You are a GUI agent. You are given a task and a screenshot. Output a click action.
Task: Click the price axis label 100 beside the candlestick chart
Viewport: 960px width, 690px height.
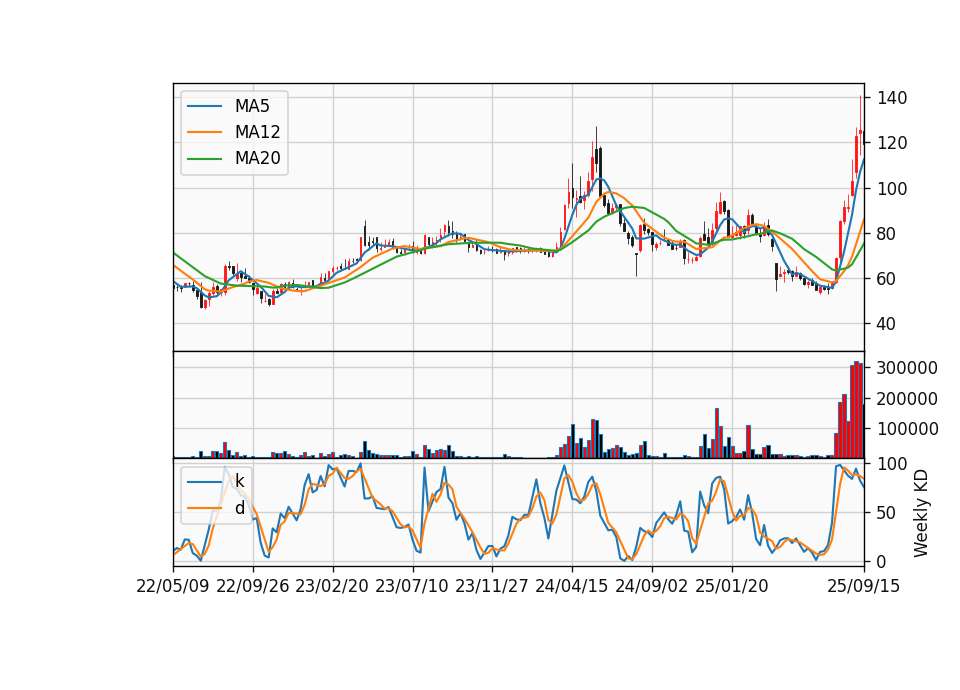892,189
